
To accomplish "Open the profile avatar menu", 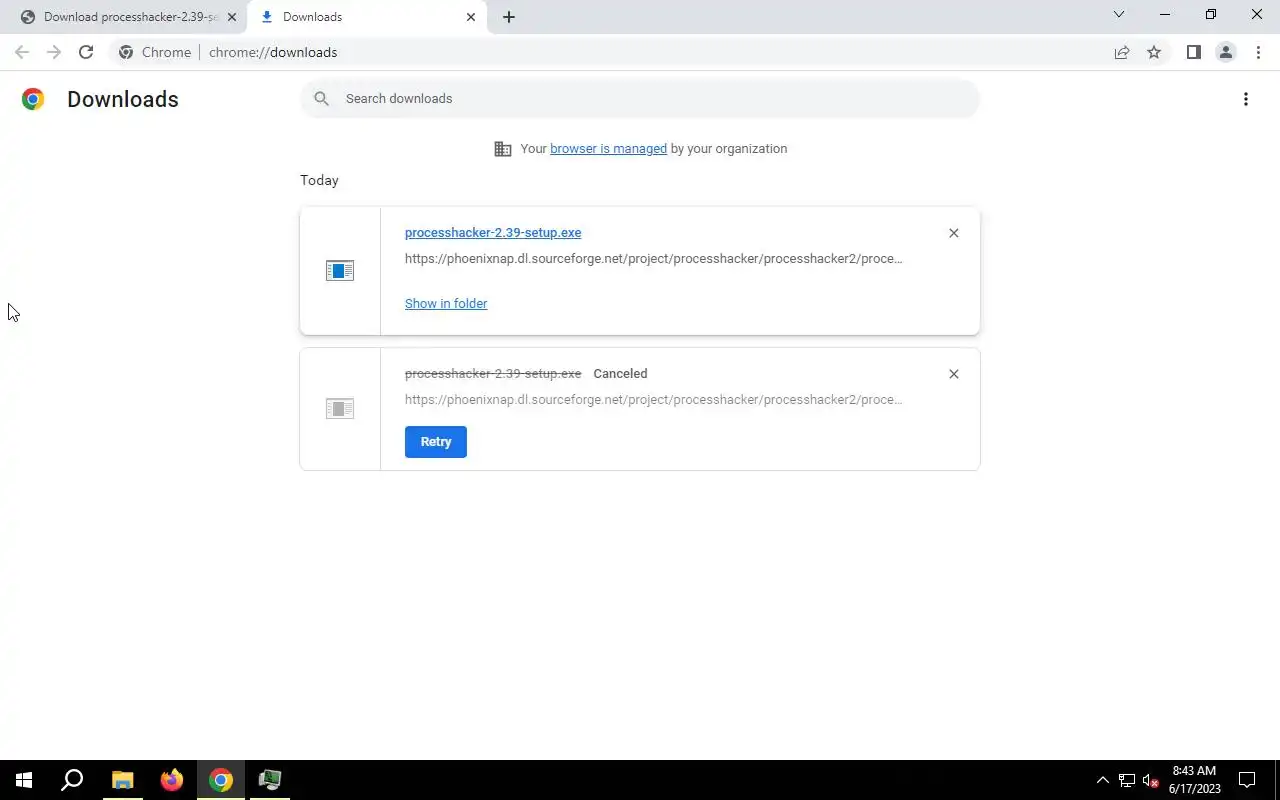I will pos(1226,52).
